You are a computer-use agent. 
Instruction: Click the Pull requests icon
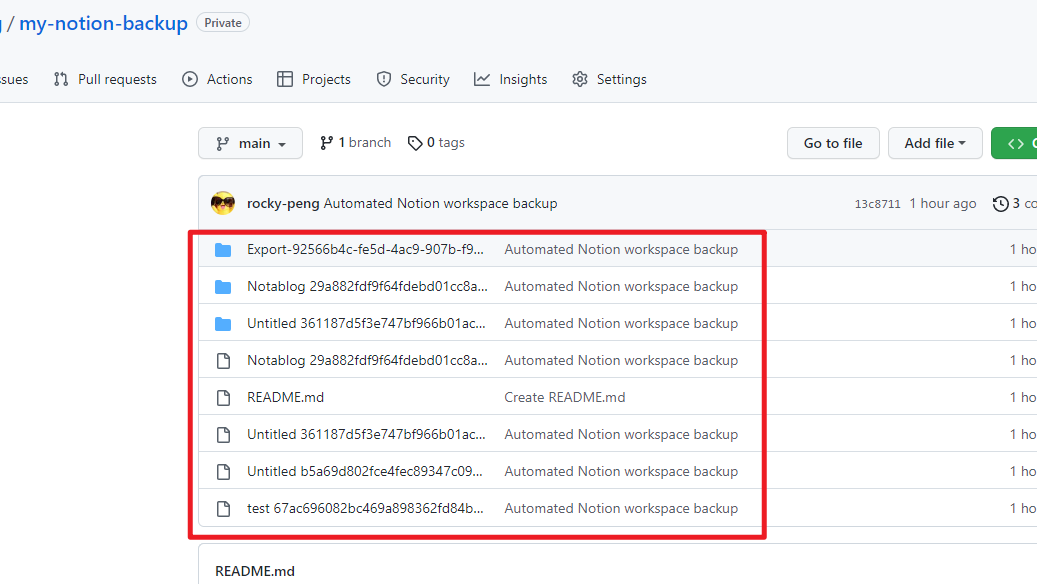coord(61,79)
